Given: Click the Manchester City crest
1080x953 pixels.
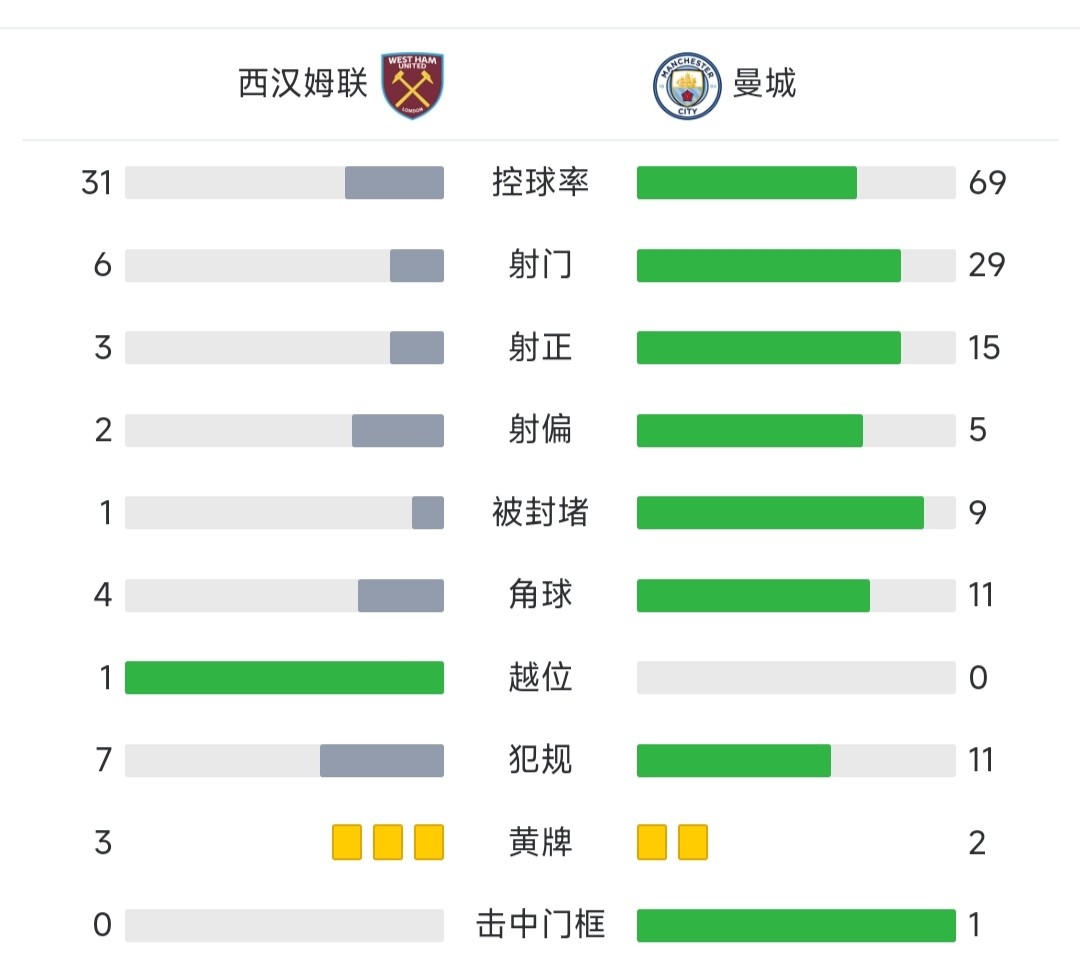Looking at the screenshot, I should coord(687,86).
